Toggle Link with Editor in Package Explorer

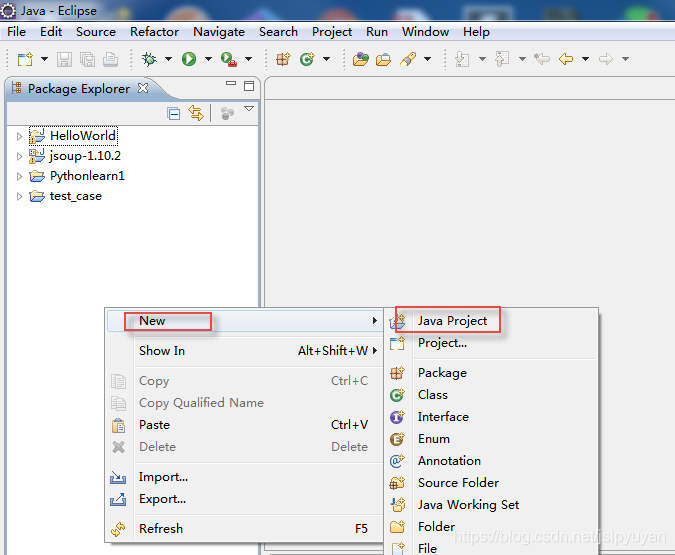point(196,114)
